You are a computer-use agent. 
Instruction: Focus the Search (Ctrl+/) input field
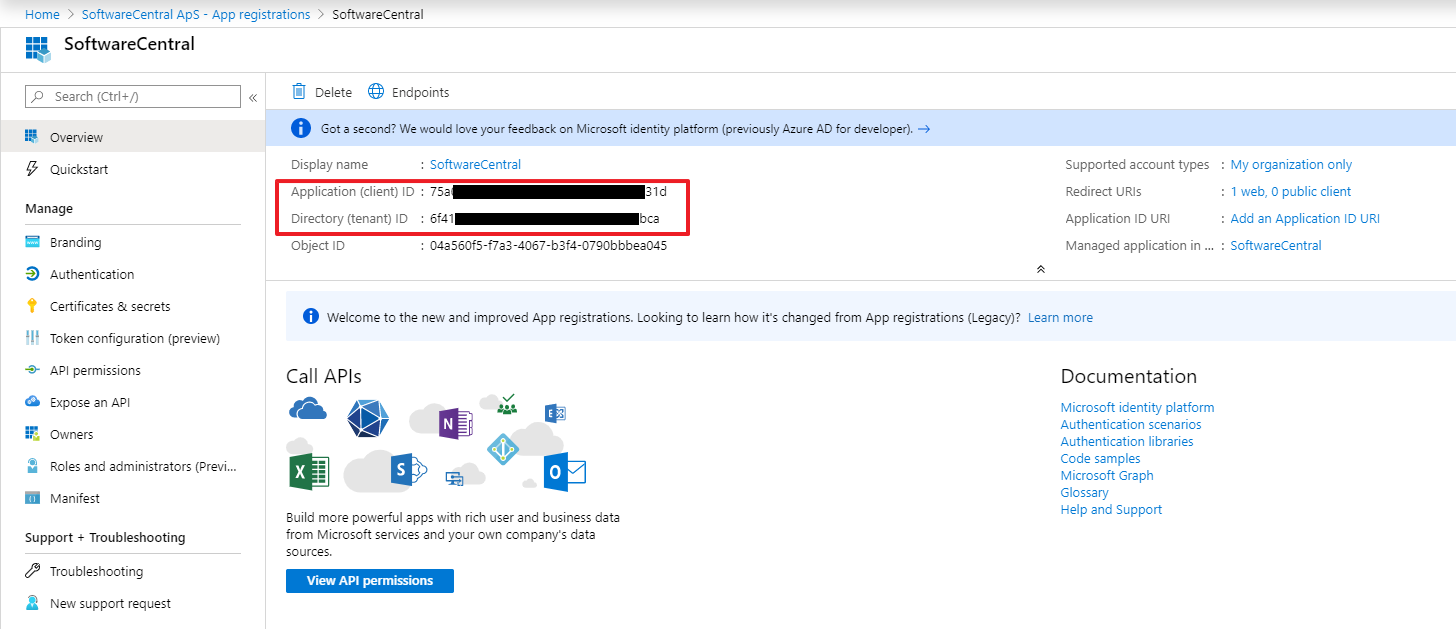coord(140,96)
